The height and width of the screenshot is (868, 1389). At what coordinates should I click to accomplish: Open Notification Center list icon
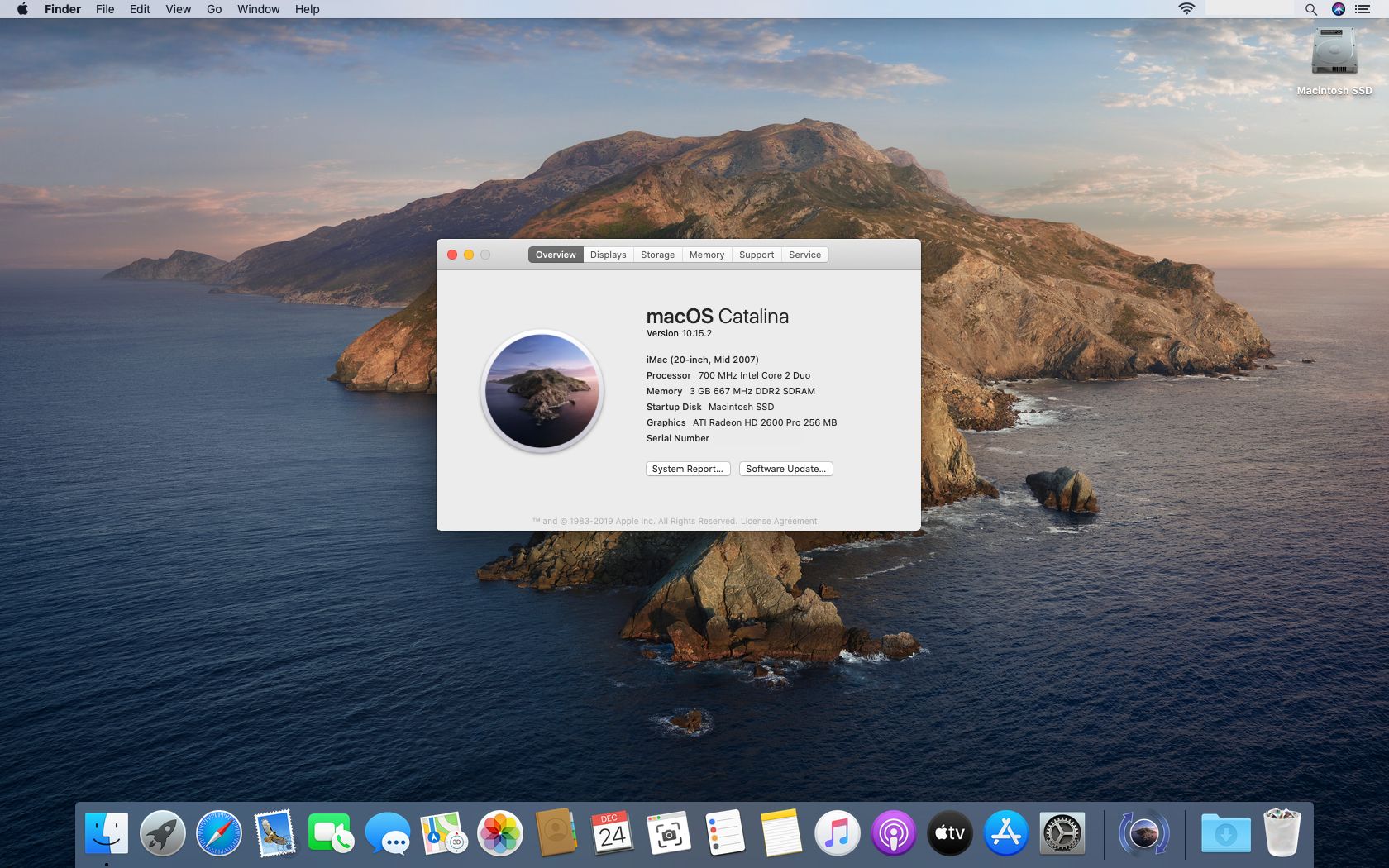(x=1363, y=9)
